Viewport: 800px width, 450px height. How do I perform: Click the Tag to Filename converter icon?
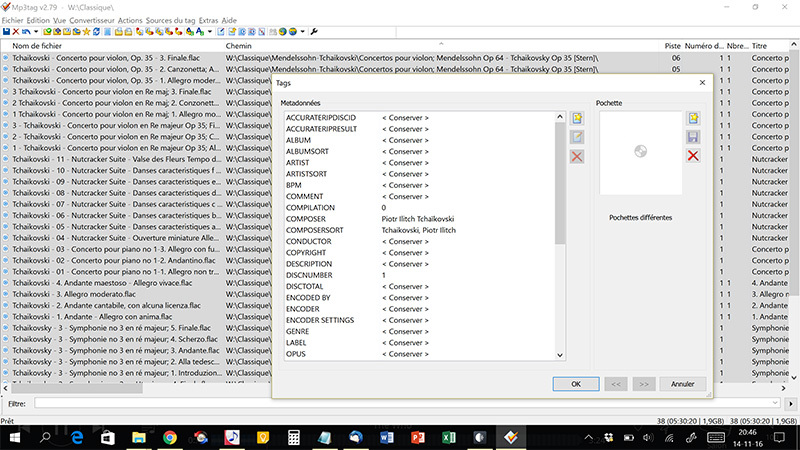coord(139,32)
